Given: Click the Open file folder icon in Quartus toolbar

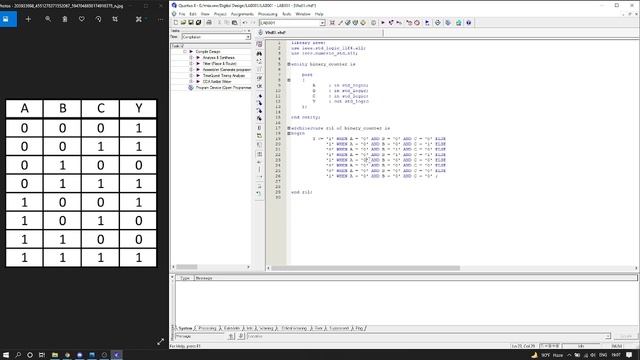Looking at the screenshot, I should (183, 23).
